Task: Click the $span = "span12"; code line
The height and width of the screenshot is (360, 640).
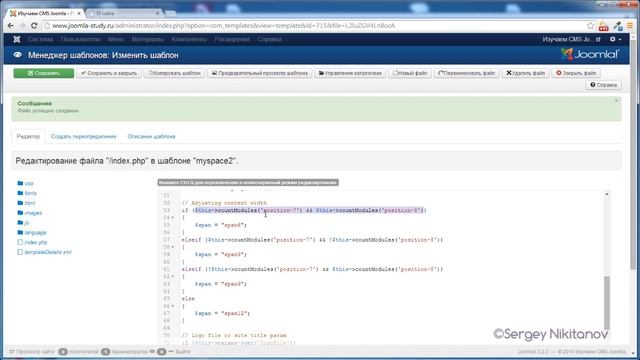Action: pos(222,313)
